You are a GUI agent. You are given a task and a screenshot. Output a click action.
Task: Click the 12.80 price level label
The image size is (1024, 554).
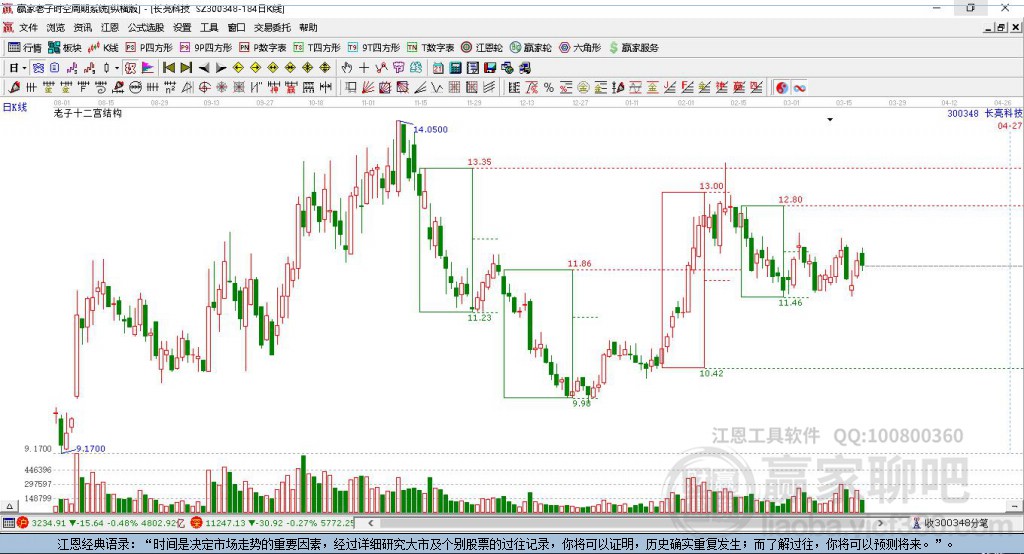[790, 200]
